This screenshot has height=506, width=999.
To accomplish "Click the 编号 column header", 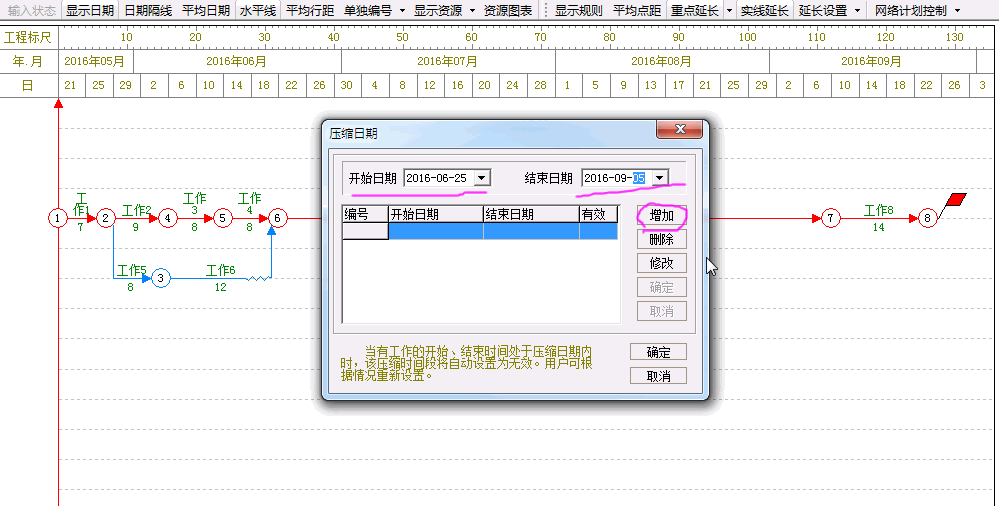I will pos(366,214).
